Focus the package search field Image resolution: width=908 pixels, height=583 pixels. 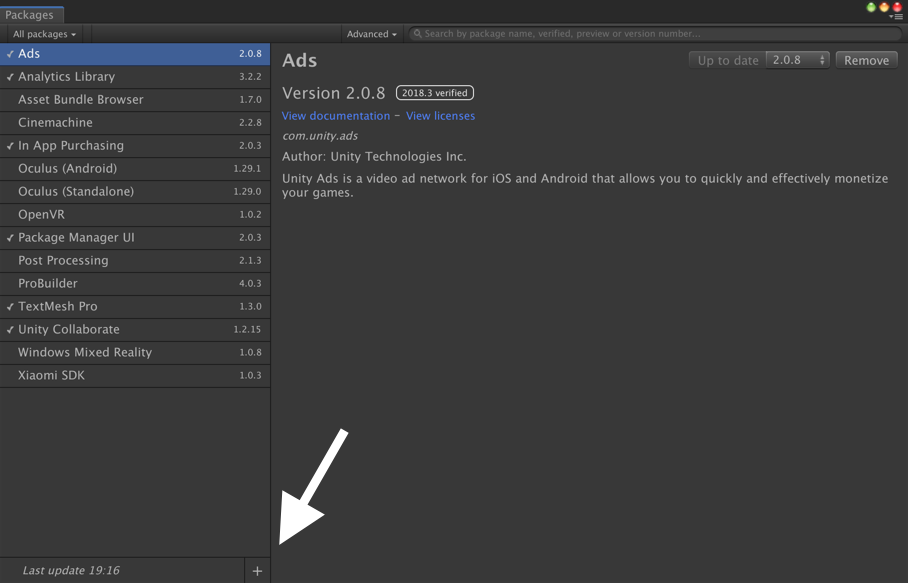(x=654, y=34)
